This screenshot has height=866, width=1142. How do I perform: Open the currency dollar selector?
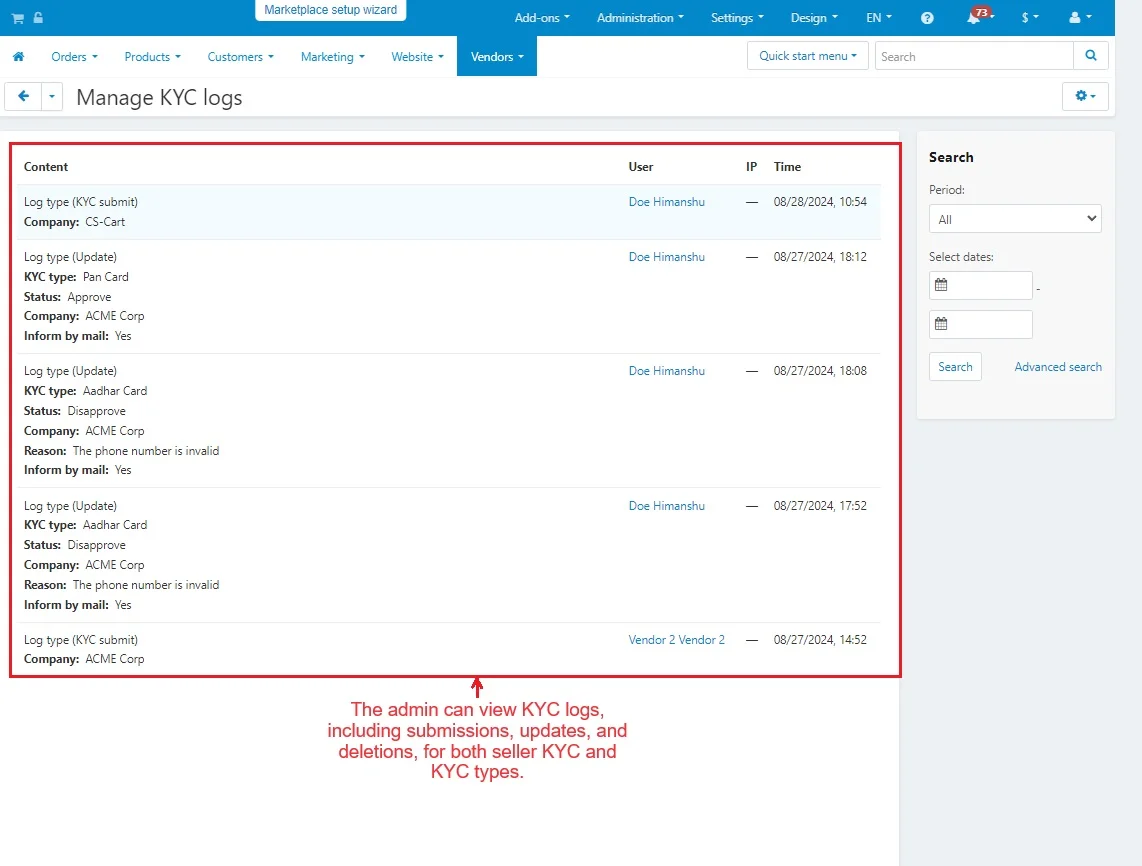pyautogui.click(x=1029, y=18)
